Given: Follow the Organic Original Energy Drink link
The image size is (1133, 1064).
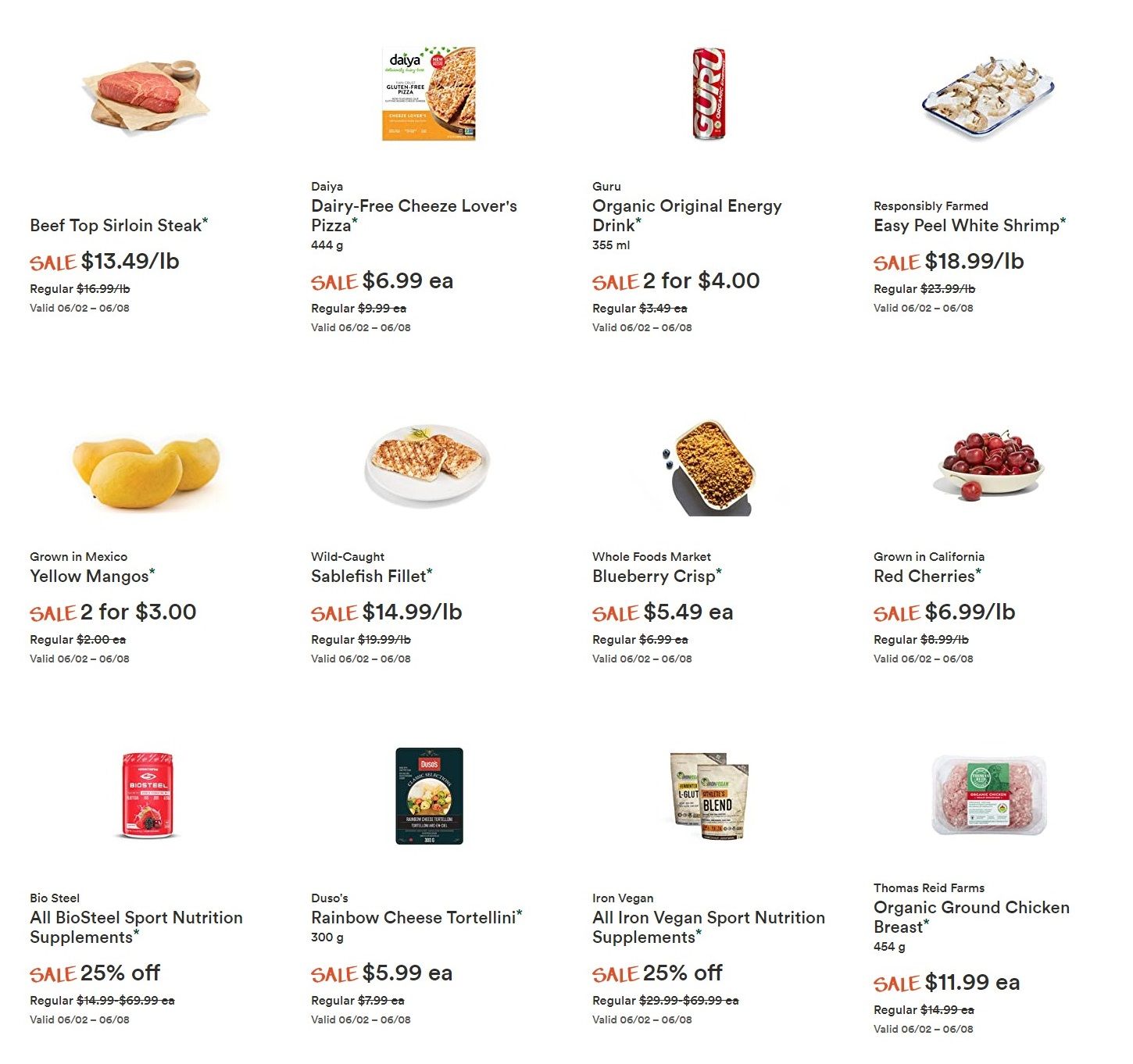Looking at the screenshot, I should tap(687, 216).
